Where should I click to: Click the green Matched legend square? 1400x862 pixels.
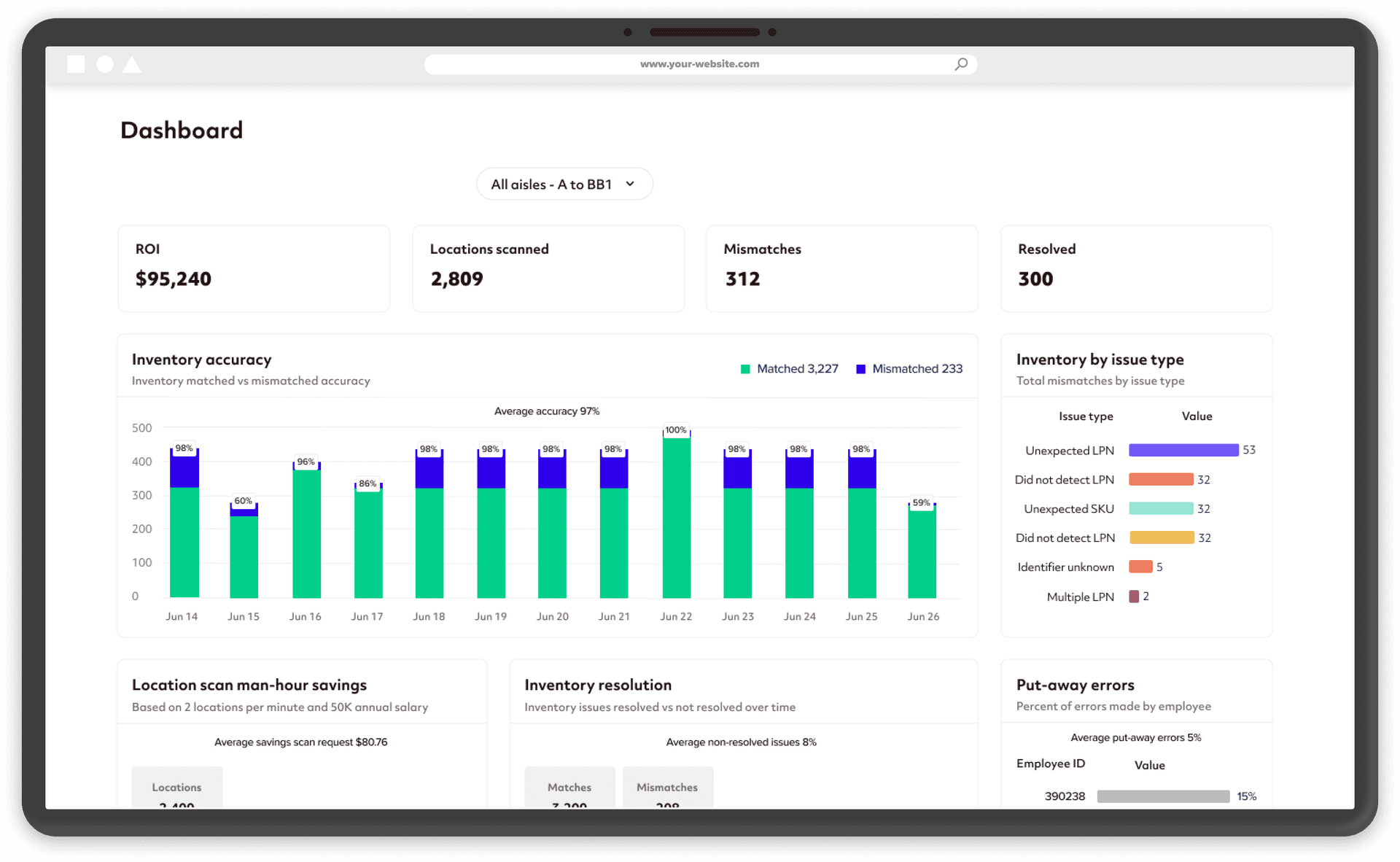745,369
